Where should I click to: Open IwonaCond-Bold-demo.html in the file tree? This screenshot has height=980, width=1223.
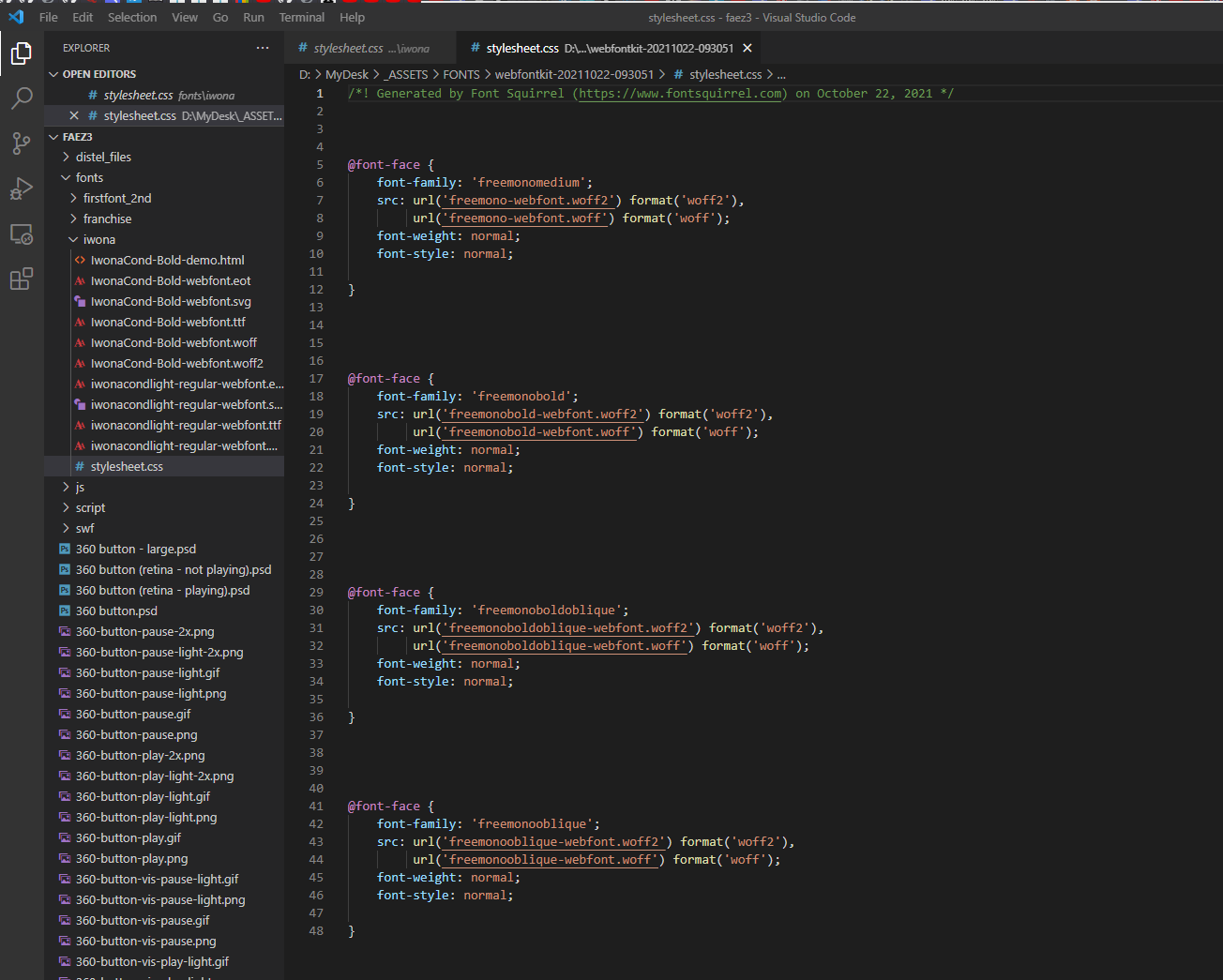[167, 261]
